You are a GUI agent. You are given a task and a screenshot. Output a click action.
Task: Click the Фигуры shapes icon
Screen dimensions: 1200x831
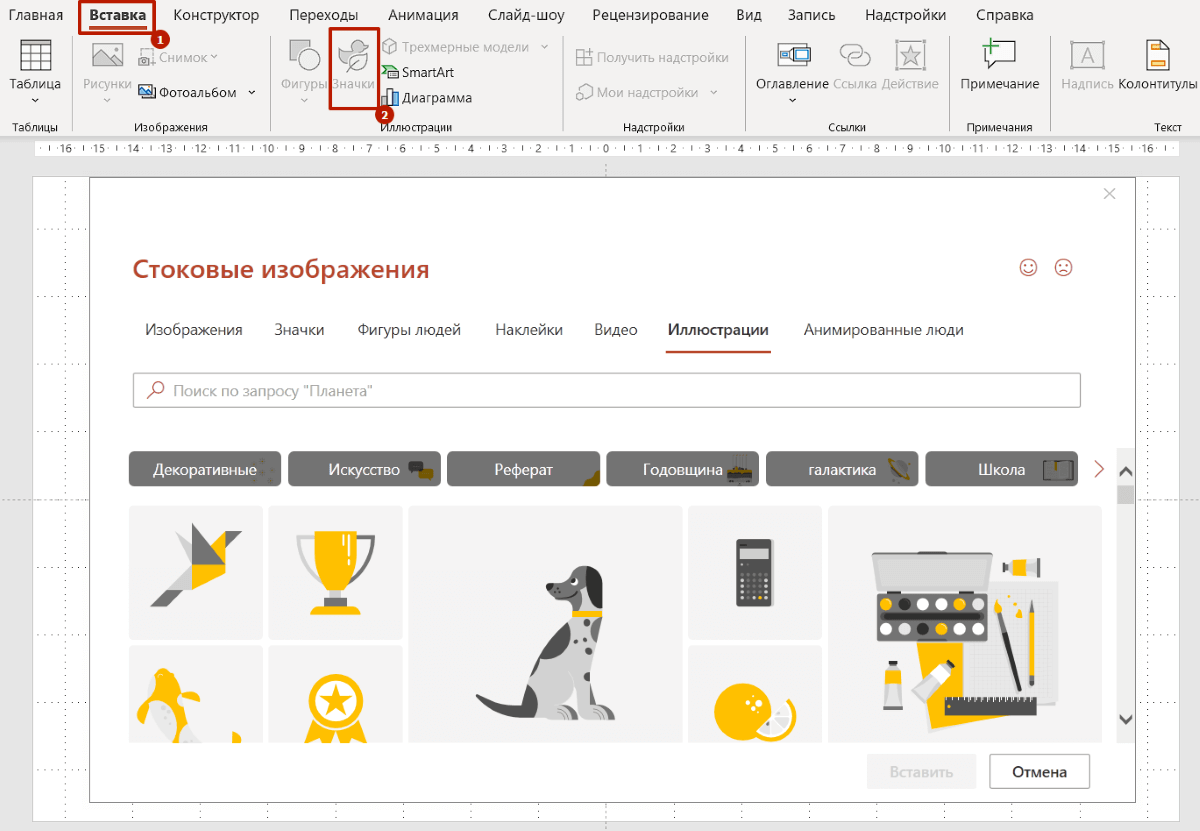pyautogui.click(x=303, y=58)
